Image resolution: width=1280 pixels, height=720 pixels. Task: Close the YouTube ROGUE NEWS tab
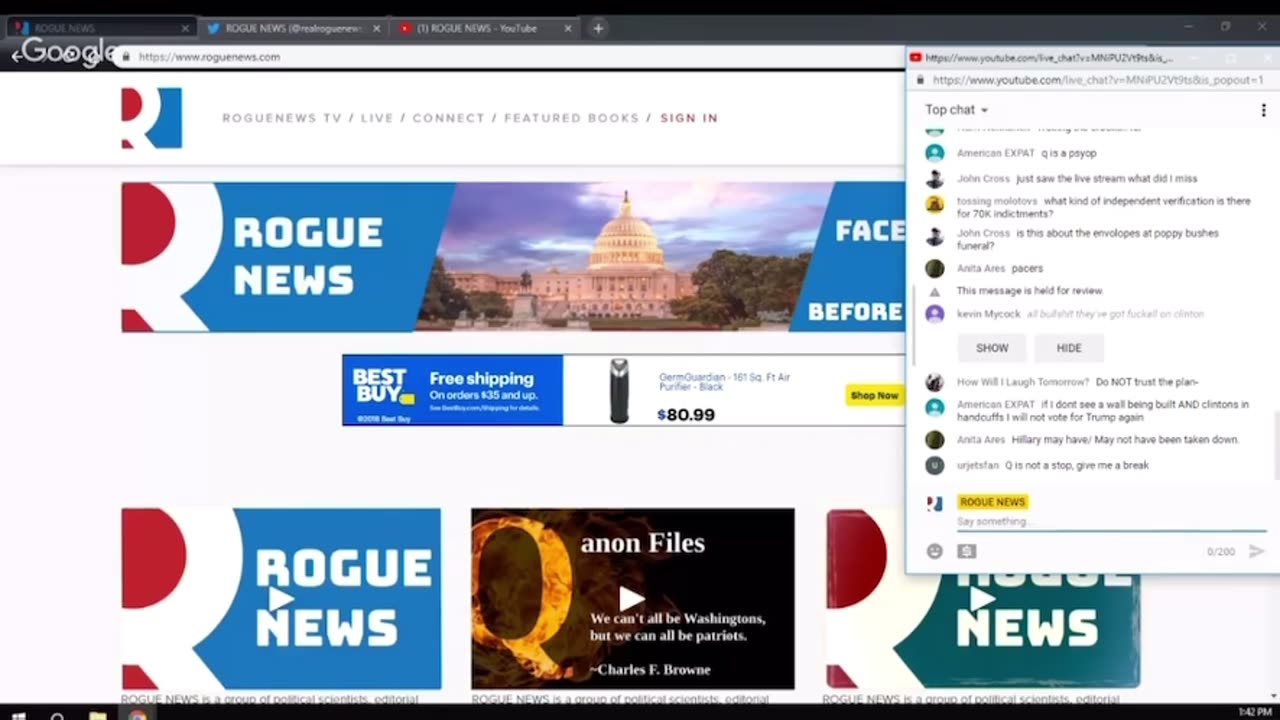click(569, 28)
